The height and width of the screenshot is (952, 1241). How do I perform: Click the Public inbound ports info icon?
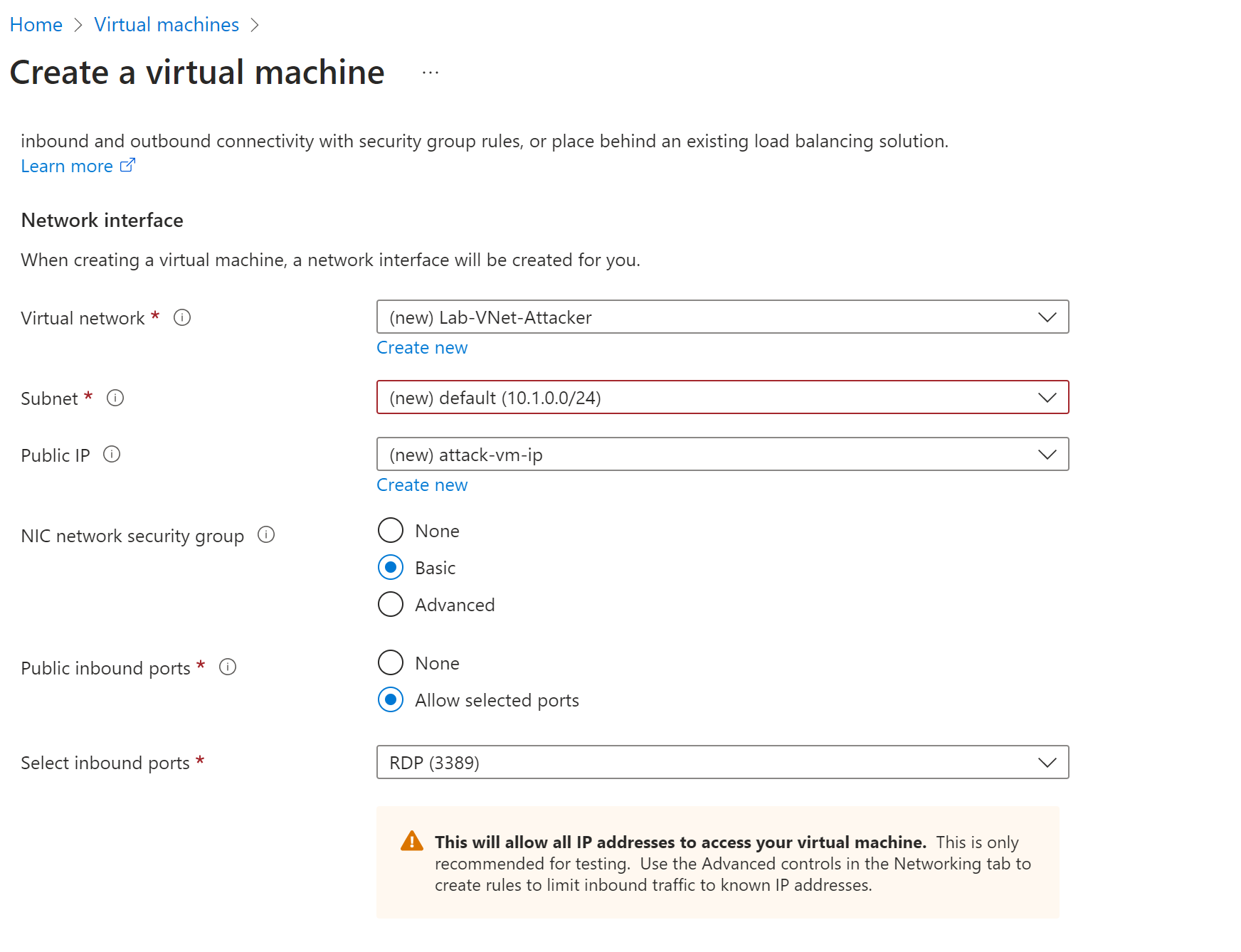228,667
